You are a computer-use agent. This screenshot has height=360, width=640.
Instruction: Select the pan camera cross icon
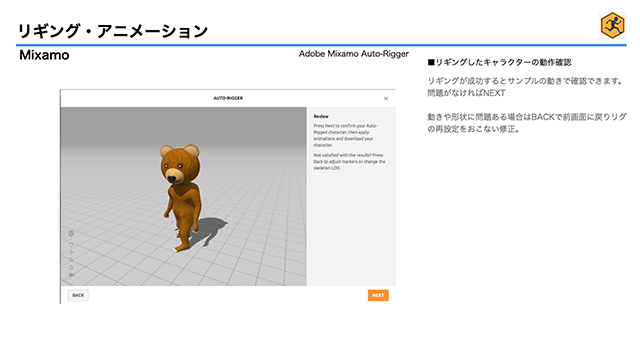click(x=71, y=252)
